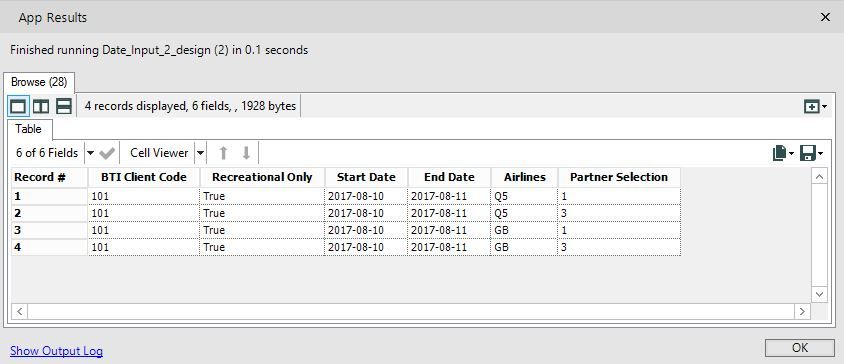Image resolution: width=844 pixels, height=364 pixels.
Task: Select record row 4
Action: [50, 248]
